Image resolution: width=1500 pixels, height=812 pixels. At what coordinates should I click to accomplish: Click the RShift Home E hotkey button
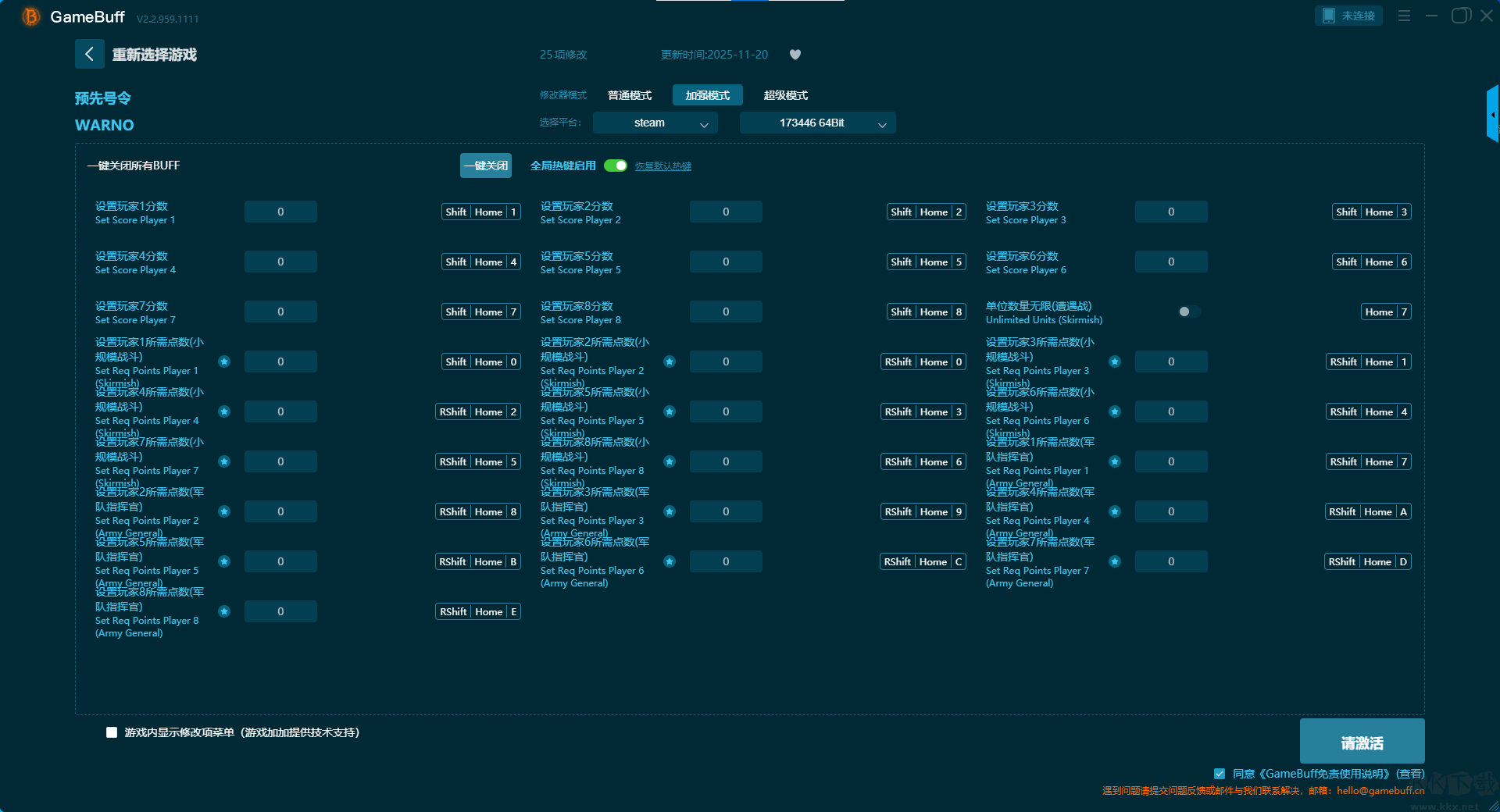(x=478, y=611)
